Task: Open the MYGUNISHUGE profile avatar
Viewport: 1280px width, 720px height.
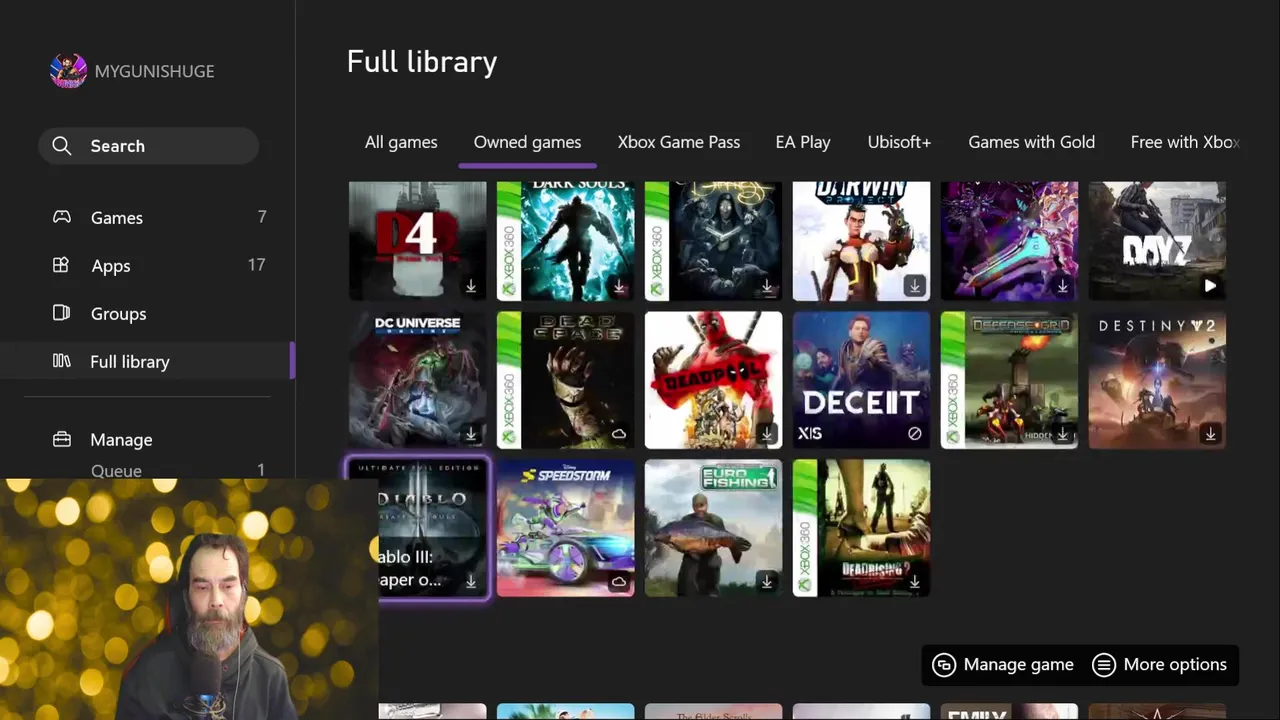Action: pos(69,71)
